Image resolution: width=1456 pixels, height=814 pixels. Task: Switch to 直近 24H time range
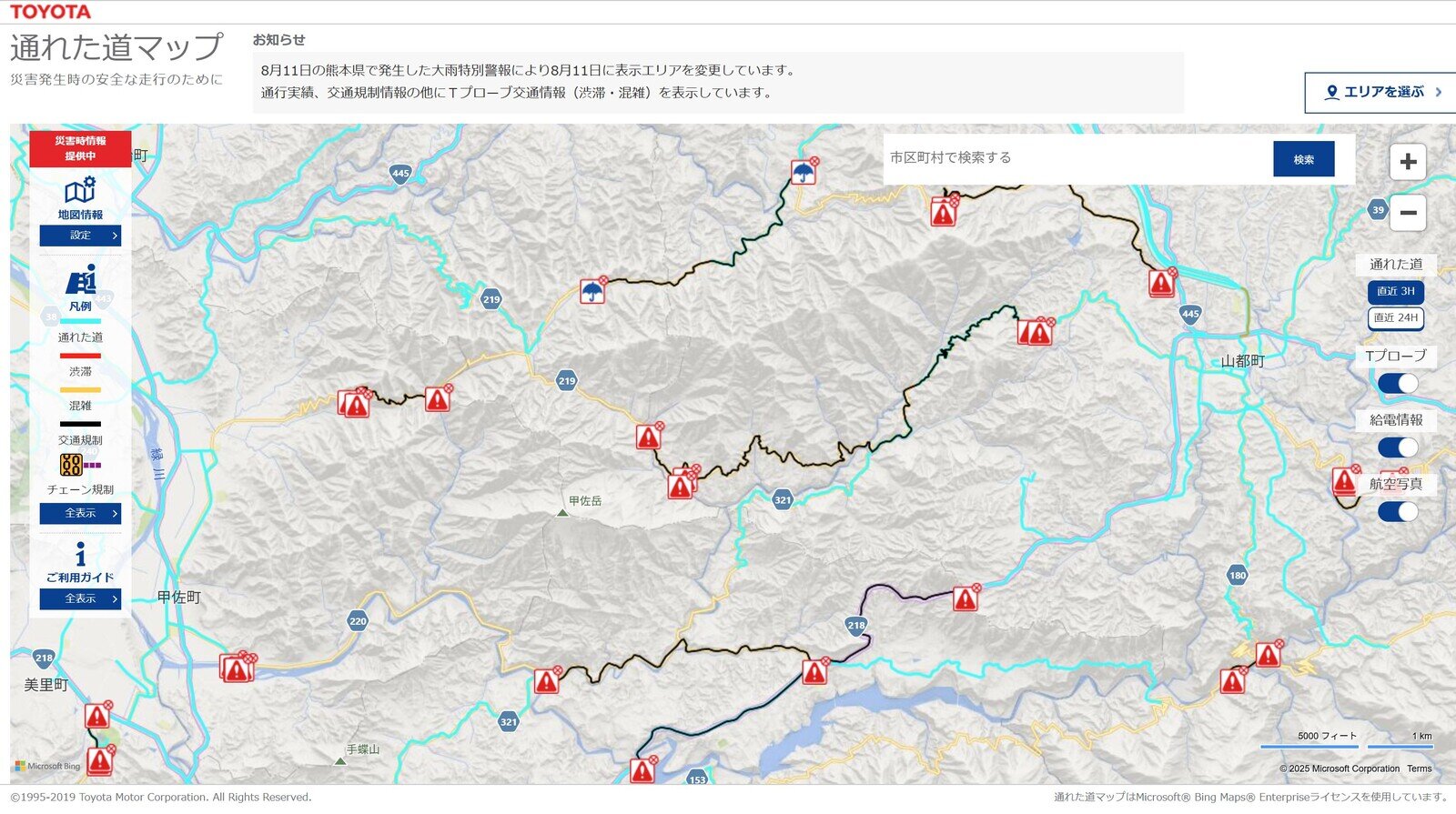point(1395,318)
